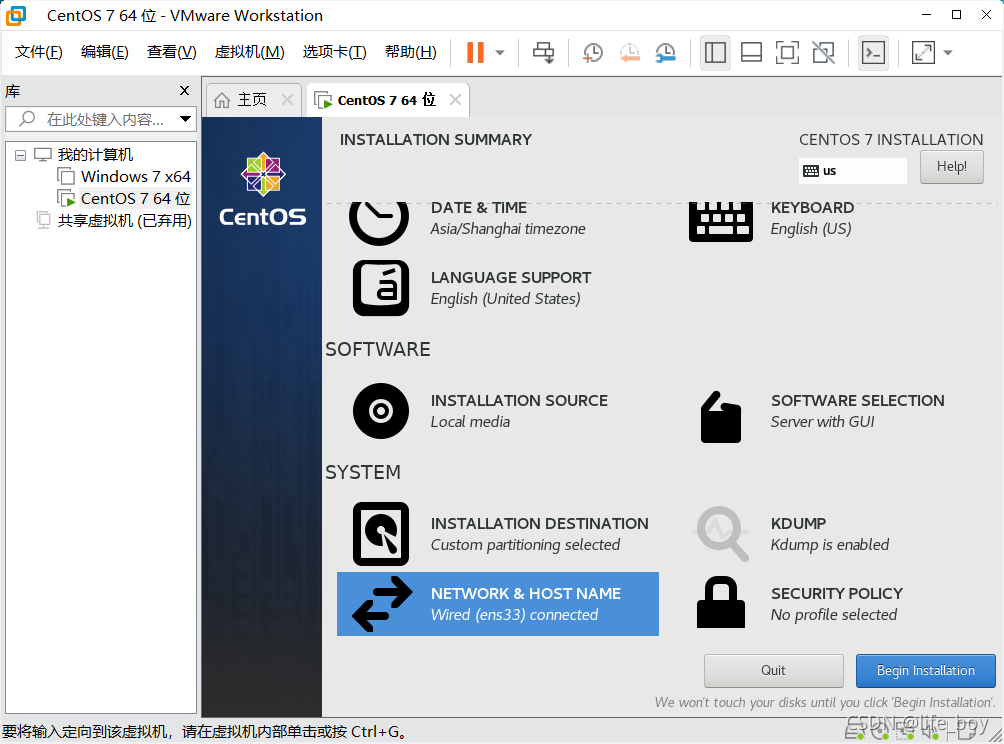Open the snapshot manager icon
This screenshot has width=1004, height=744.
pos(666,53)
